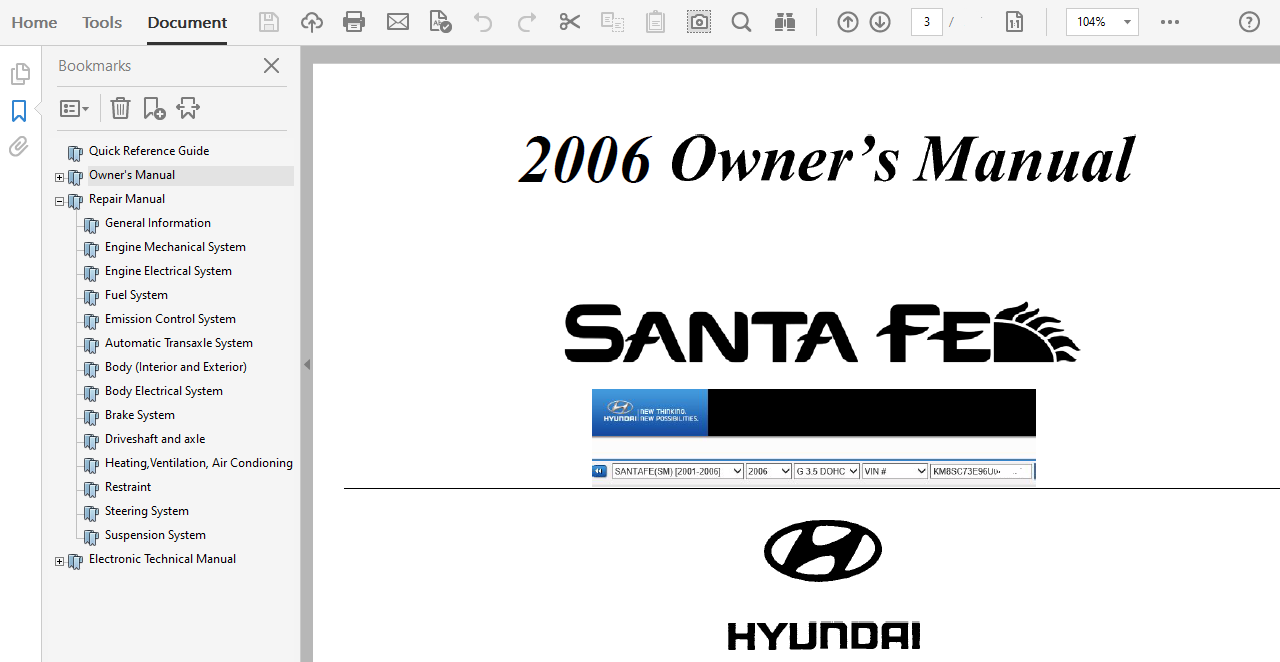1280x662 pixels.
Task: Collapse the Repair Manual bookmark tree
Action: pos(59,201)
